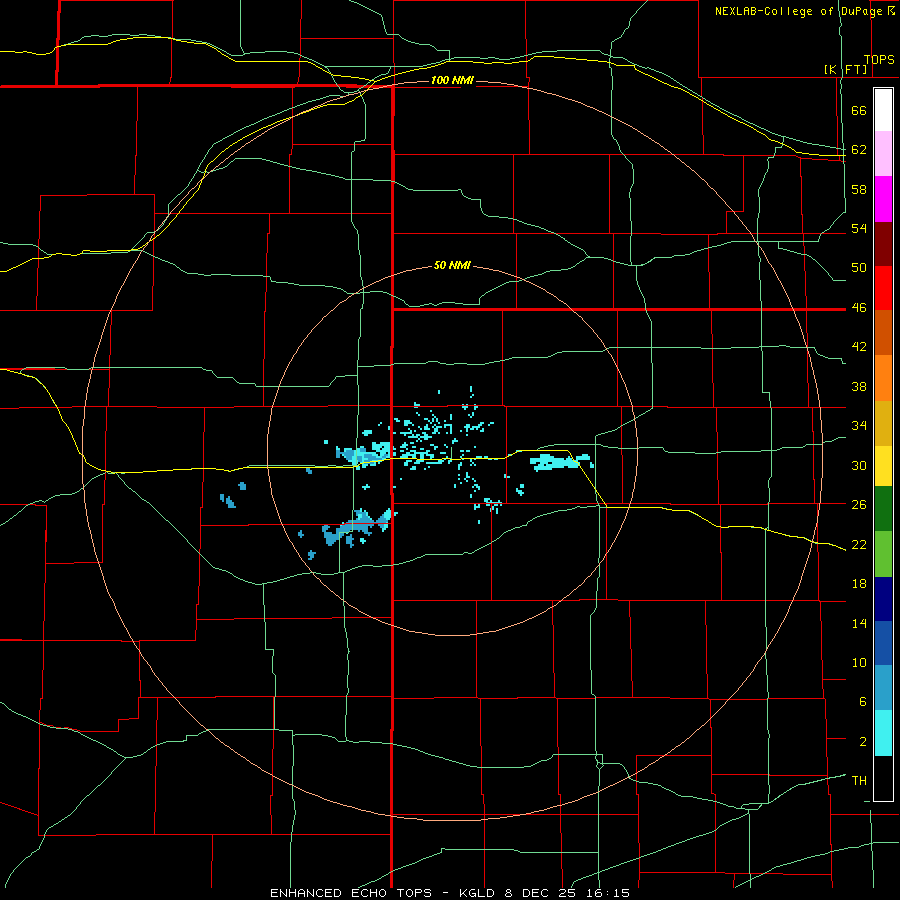Click the 6 legend value
The height and width of the screenshot is (900, 900).
(863, 702)
